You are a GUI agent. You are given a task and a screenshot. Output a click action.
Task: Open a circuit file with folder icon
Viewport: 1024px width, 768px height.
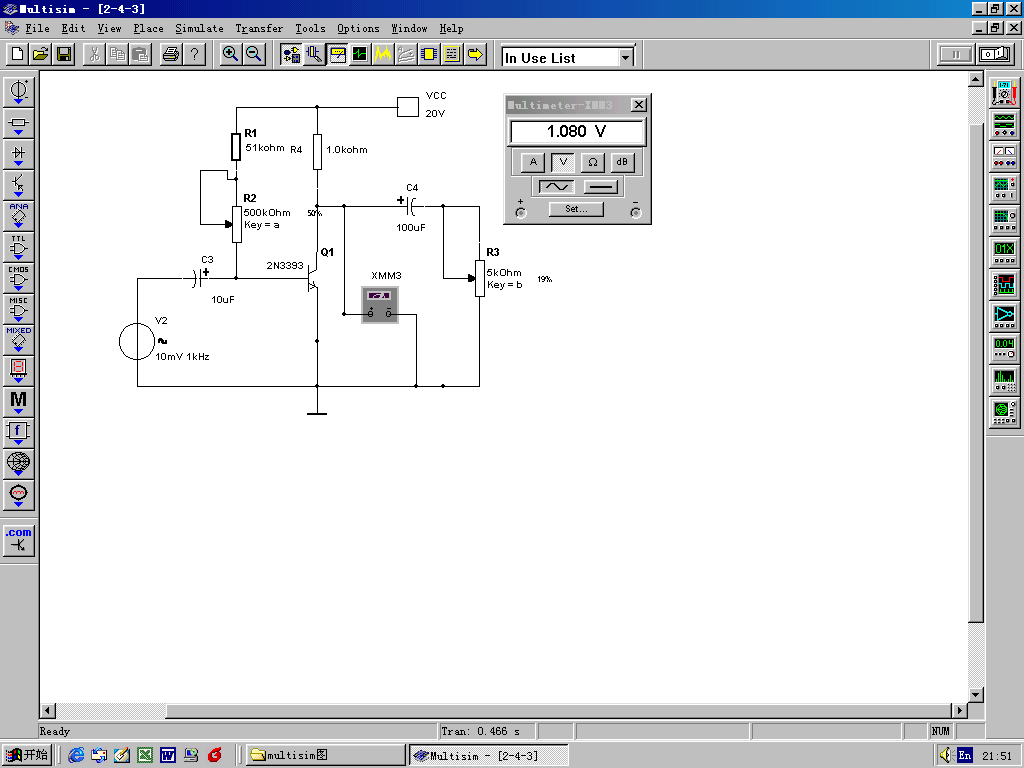[x=40, y=54]
